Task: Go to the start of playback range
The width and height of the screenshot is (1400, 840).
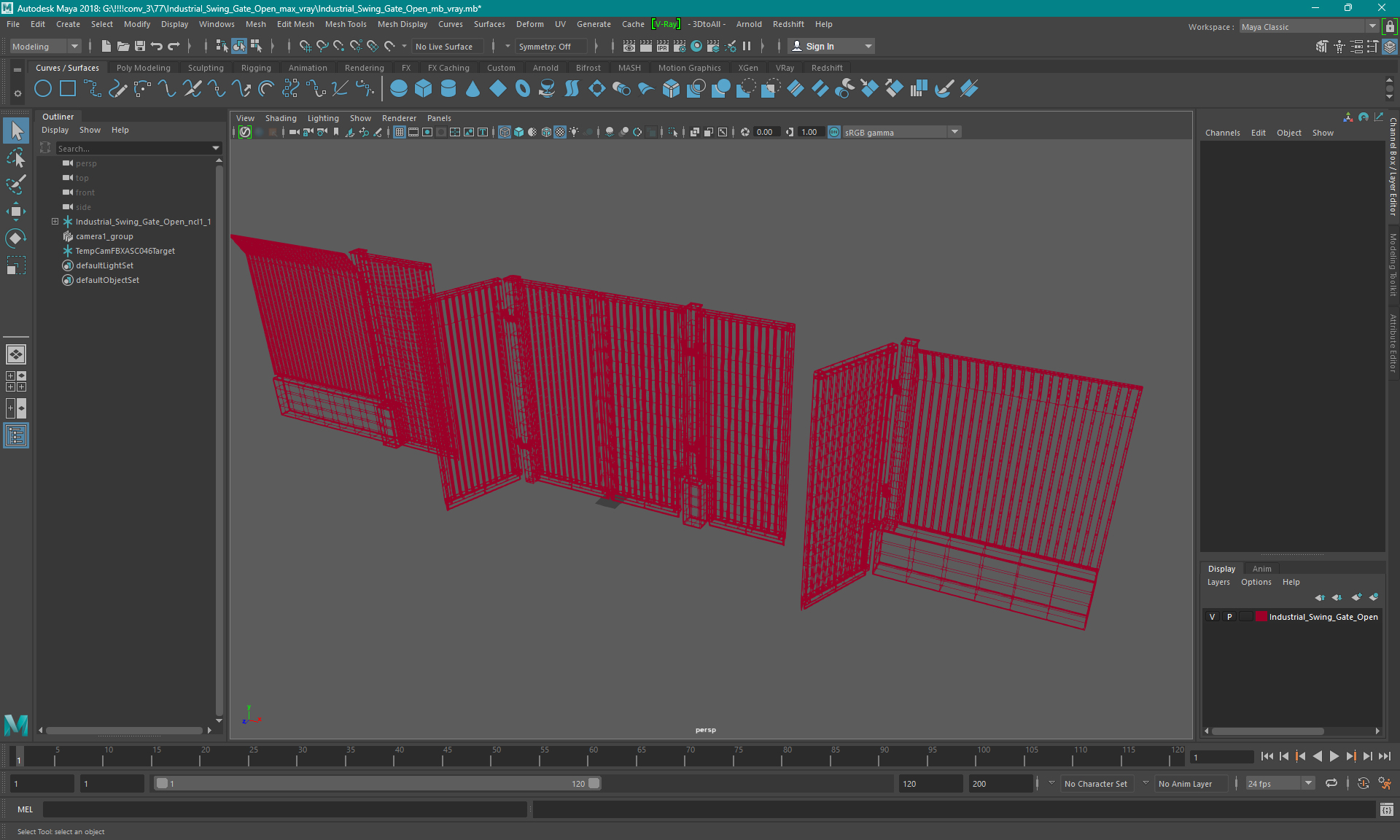Action: pyautogui.click(x=1267, y=757)
